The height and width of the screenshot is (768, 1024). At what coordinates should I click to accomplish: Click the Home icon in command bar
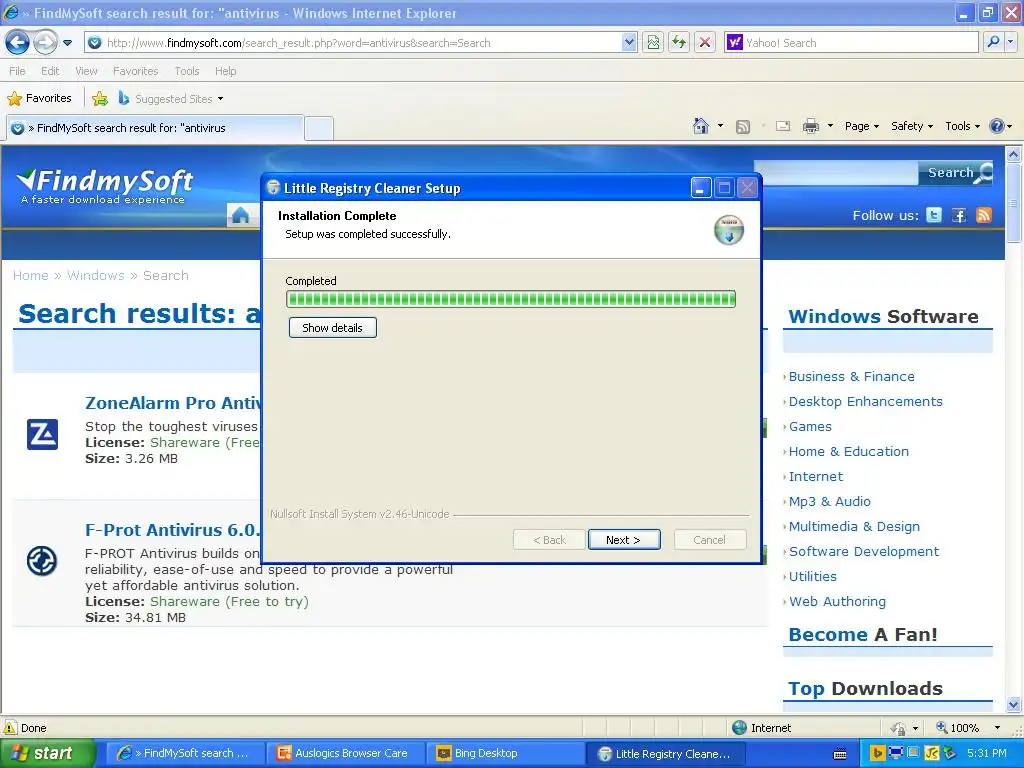(701, 126)
